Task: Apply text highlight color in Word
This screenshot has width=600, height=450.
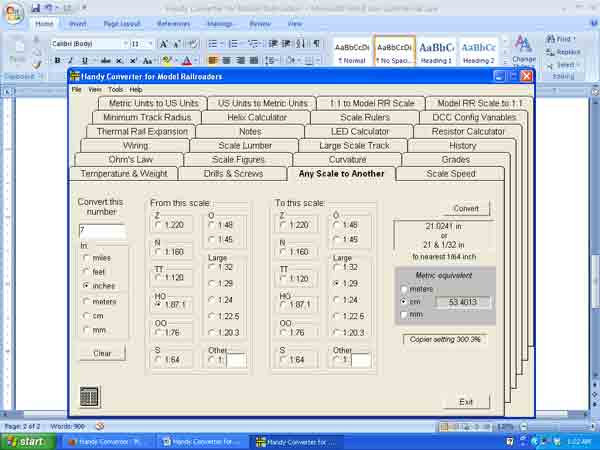Action: 166,60
